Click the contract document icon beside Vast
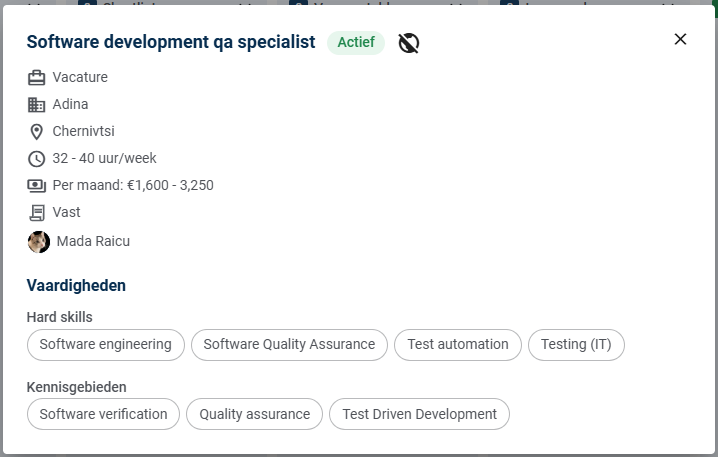 tap(37, 212)
